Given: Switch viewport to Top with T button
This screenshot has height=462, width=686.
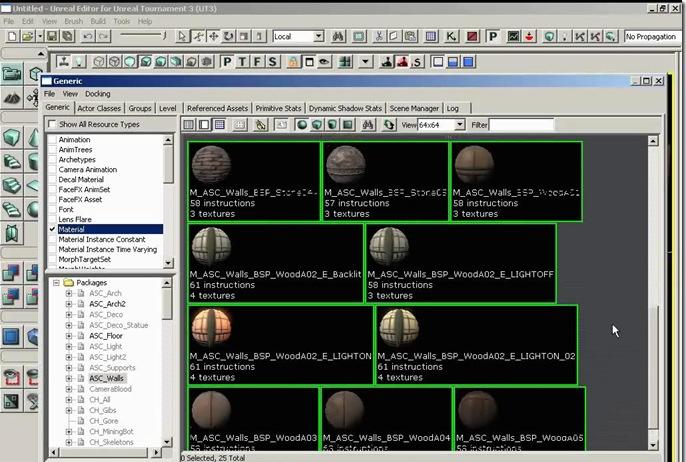Looking at the screenshot, I should (x=242, y=62).
